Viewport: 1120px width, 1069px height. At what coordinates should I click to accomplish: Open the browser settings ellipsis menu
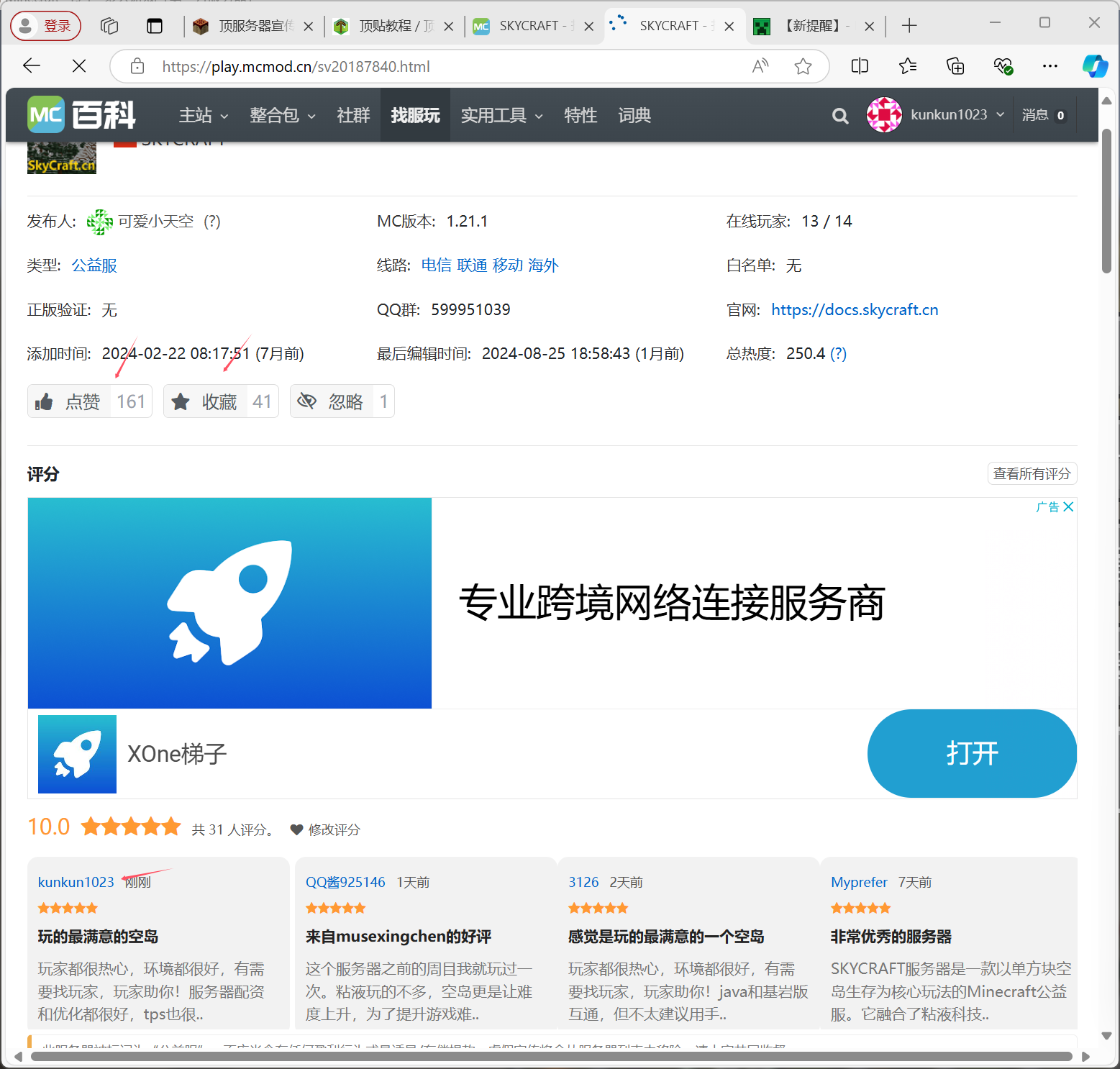1050,66
